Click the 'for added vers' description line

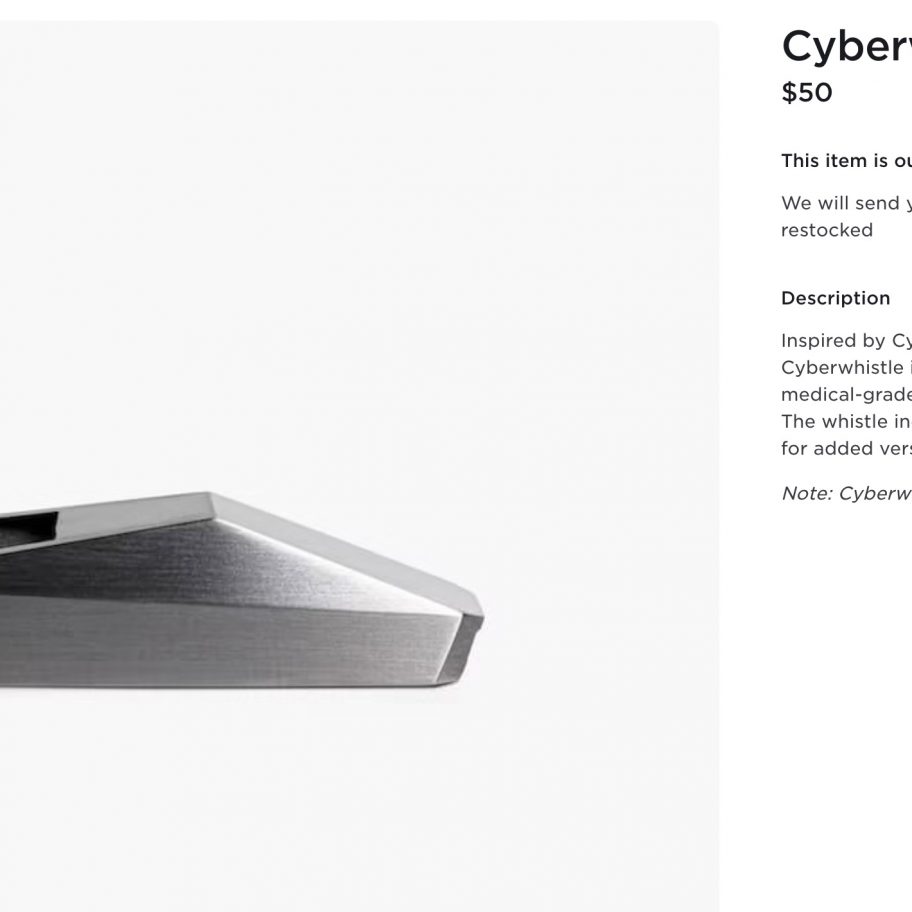pyautogui.click(x=846, y=448)
